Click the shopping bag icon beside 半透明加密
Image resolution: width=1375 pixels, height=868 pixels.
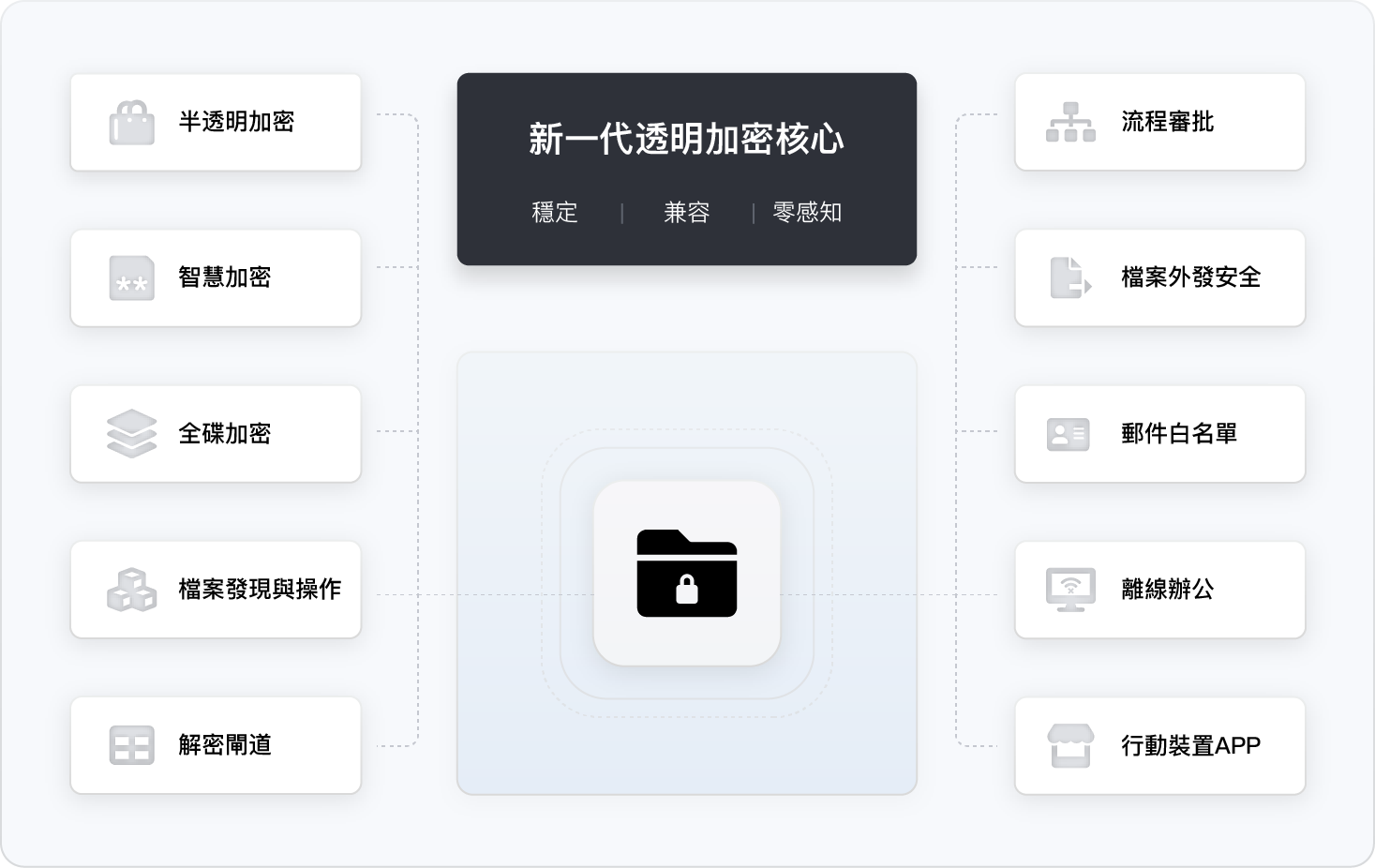[132, 123]
